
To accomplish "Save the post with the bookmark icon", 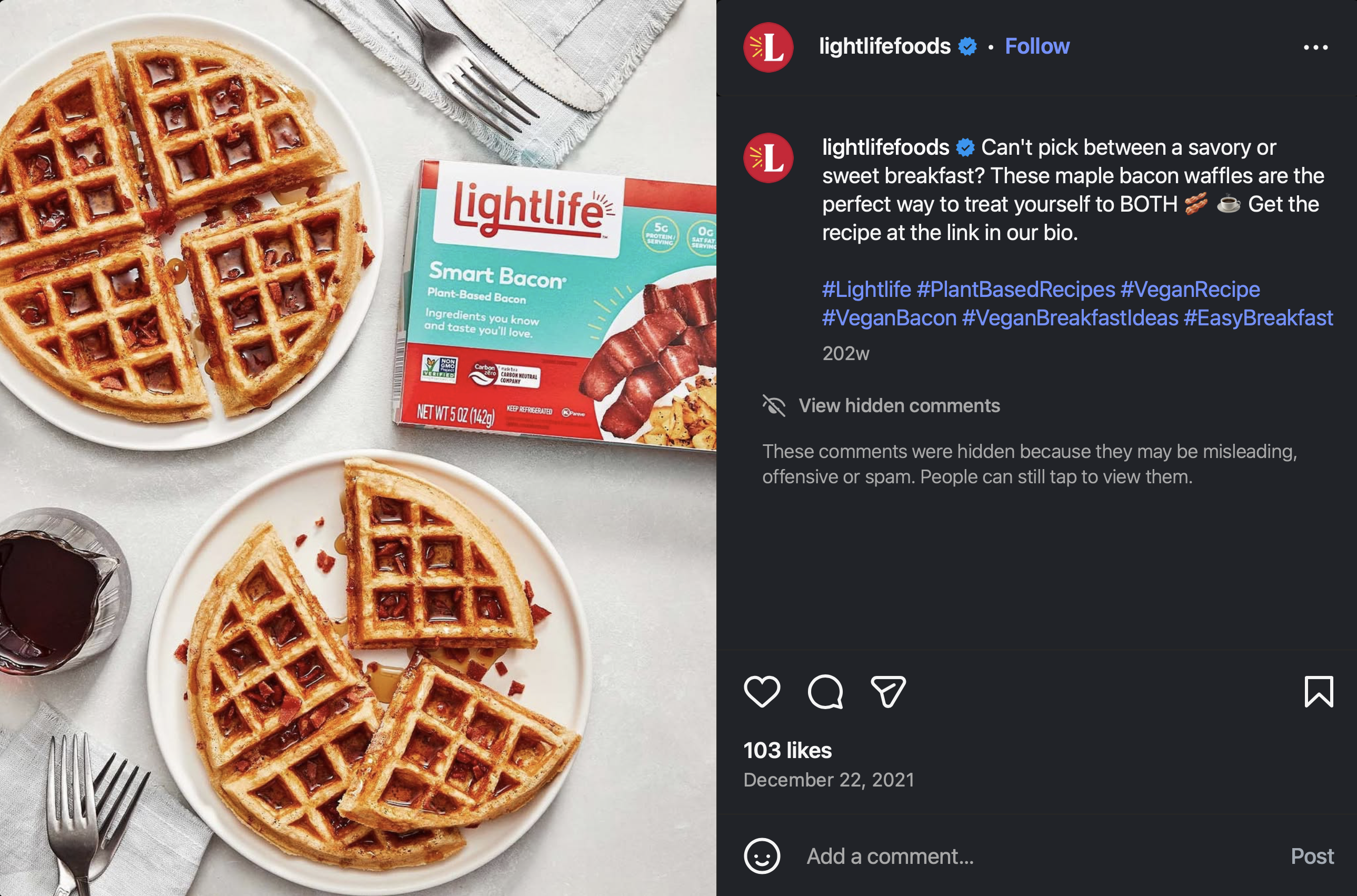I will click(x=1319, y=691).
